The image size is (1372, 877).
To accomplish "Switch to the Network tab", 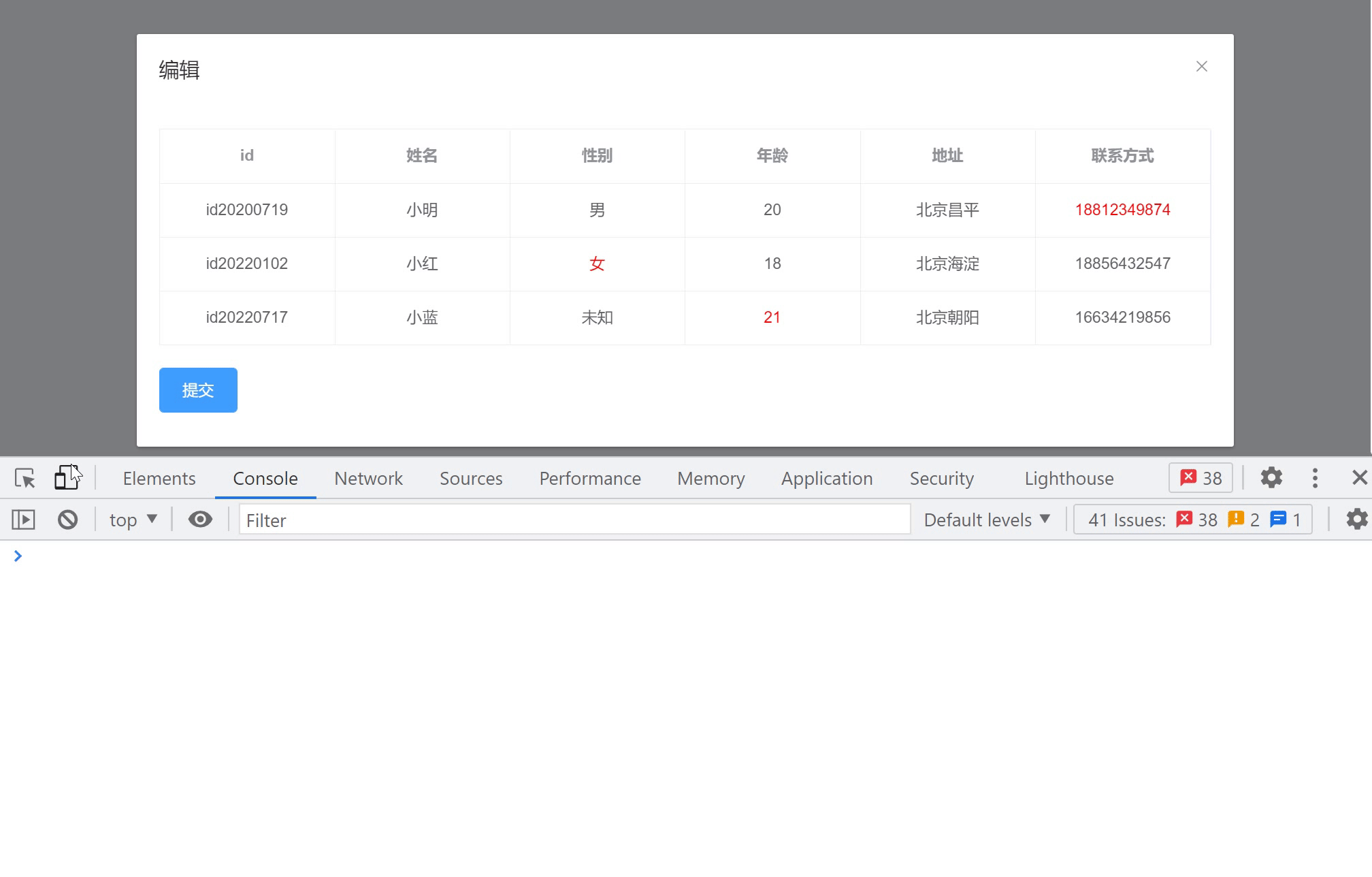I will (368, 478).
